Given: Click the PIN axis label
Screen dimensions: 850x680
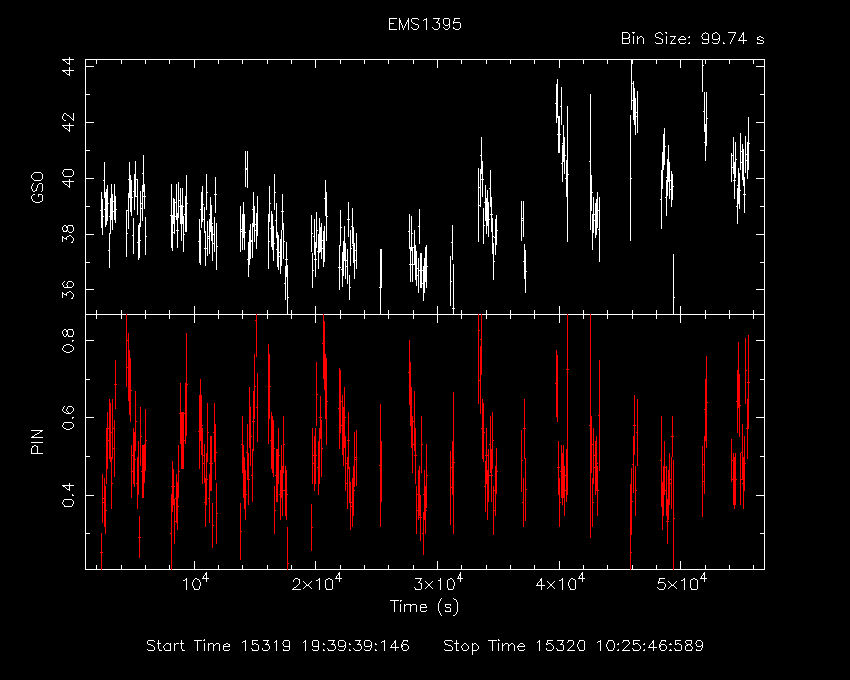Looking at the screenshot, I should 37,441.
